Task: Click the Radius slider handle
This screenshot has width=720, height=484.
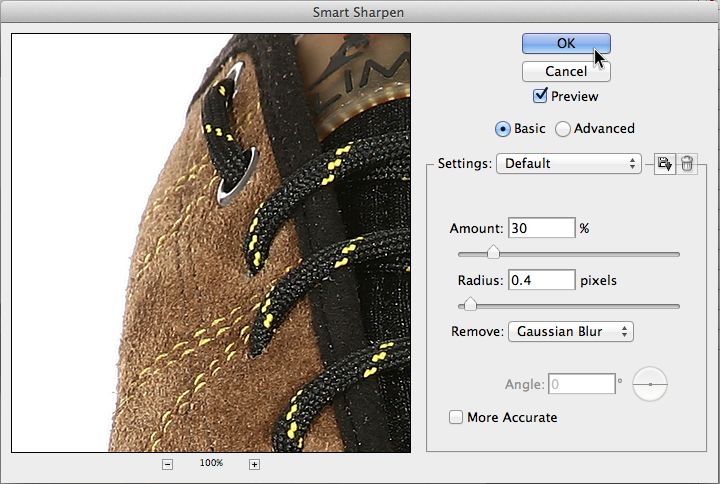Action: point(469,305)
